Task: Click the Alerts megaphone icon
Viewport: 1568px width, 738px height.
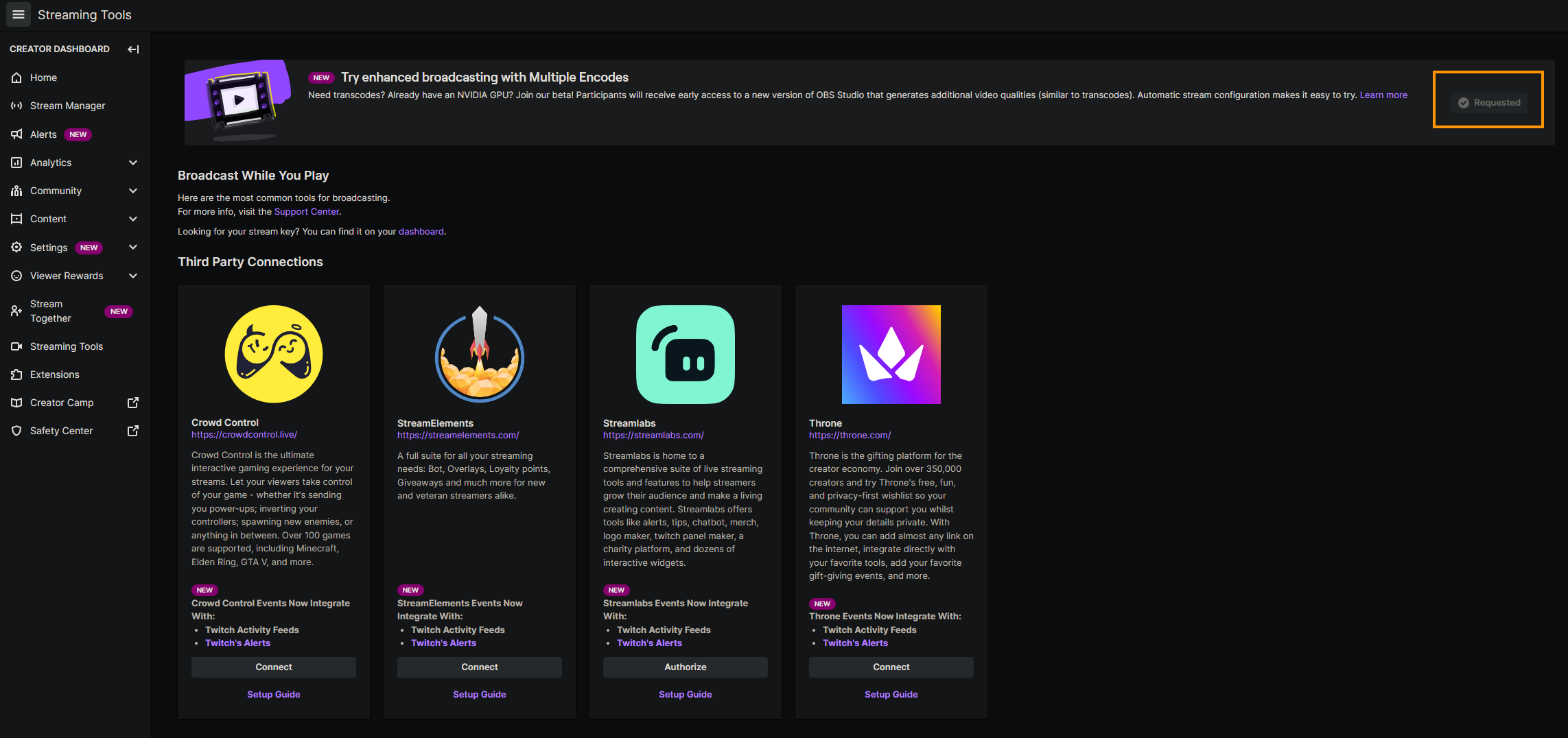Action: (16, 134)
